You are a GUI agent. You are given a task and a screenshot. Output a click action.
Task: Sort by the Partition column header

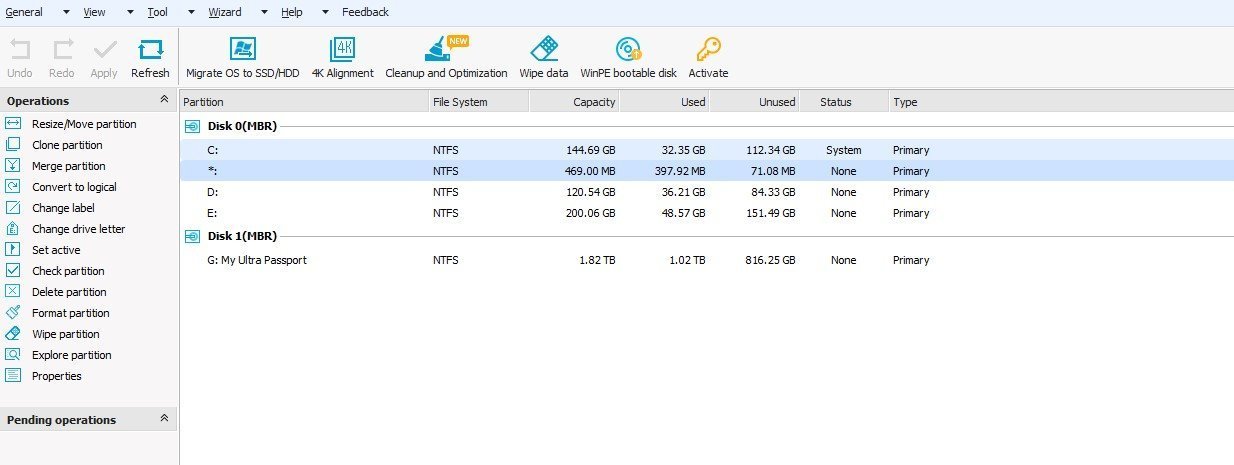tap(304, 102)
